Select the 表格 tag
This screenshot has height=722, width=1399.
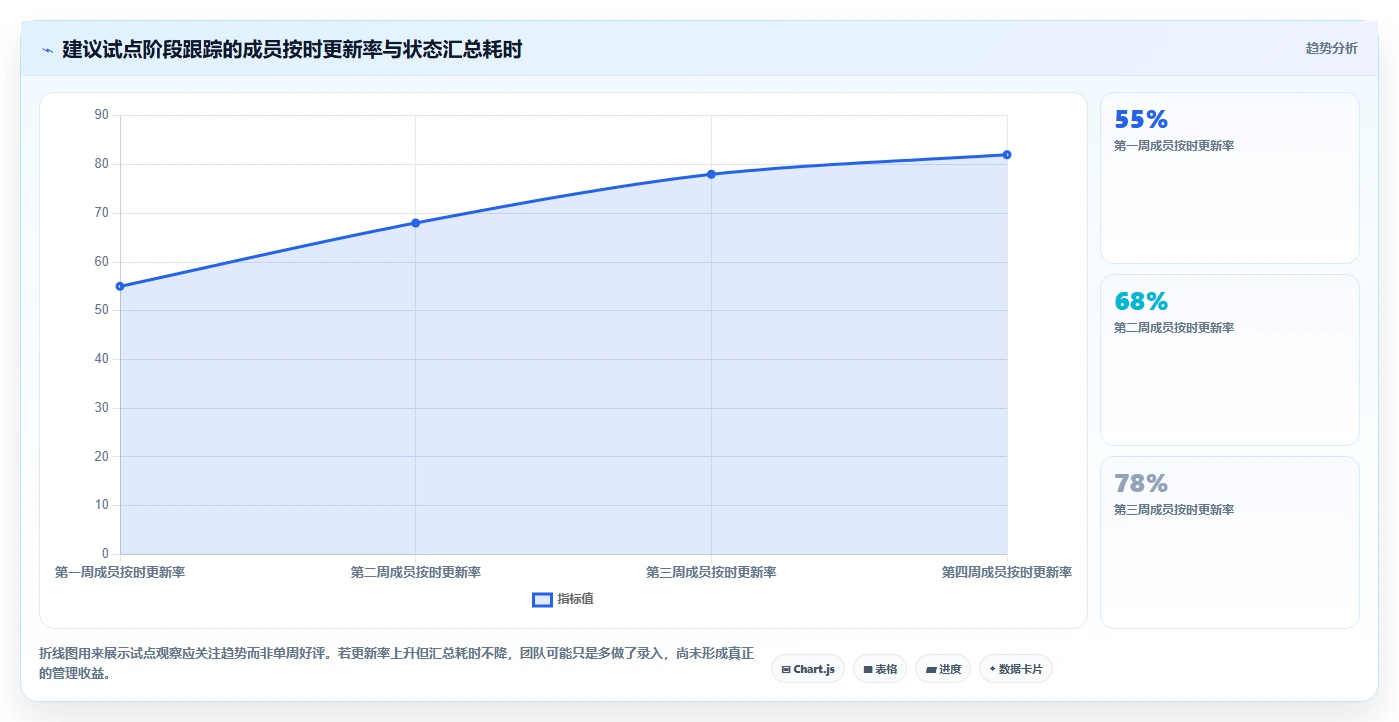(880, 669)
